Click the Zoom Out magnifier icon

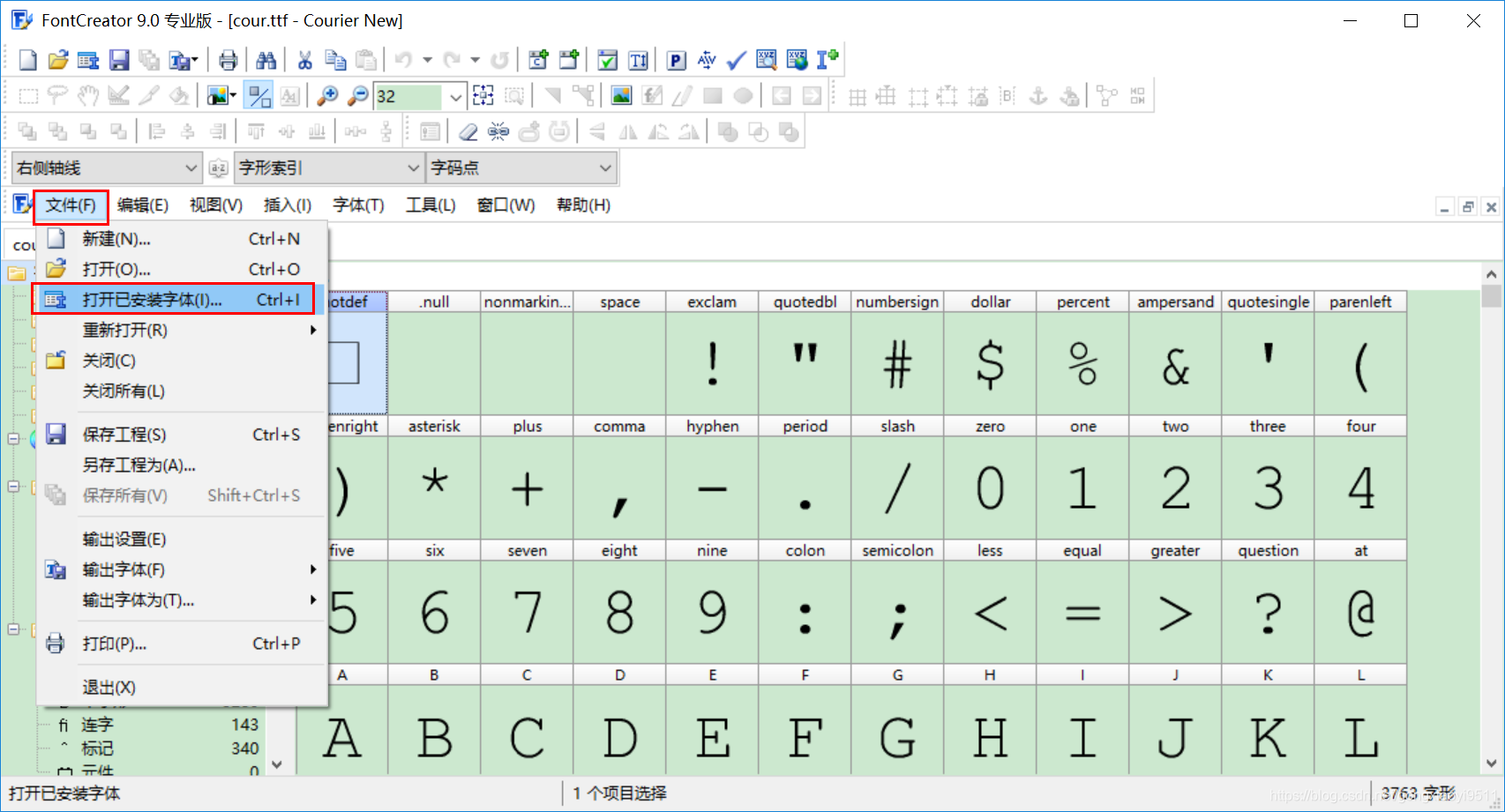coord(357,96)
